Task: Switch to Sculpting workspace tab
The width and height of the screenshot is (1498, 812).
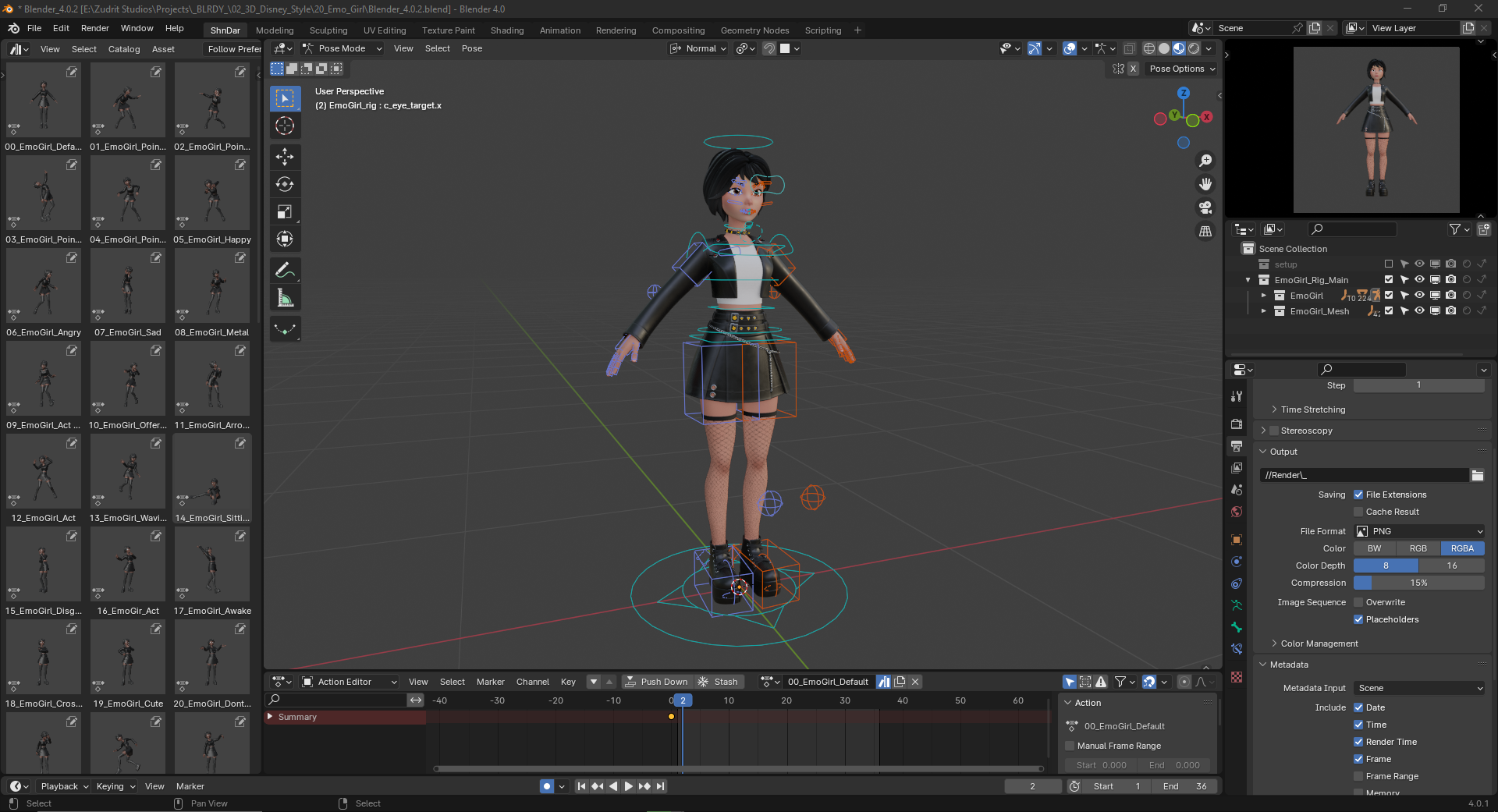Action: click(x=328, y=30)
